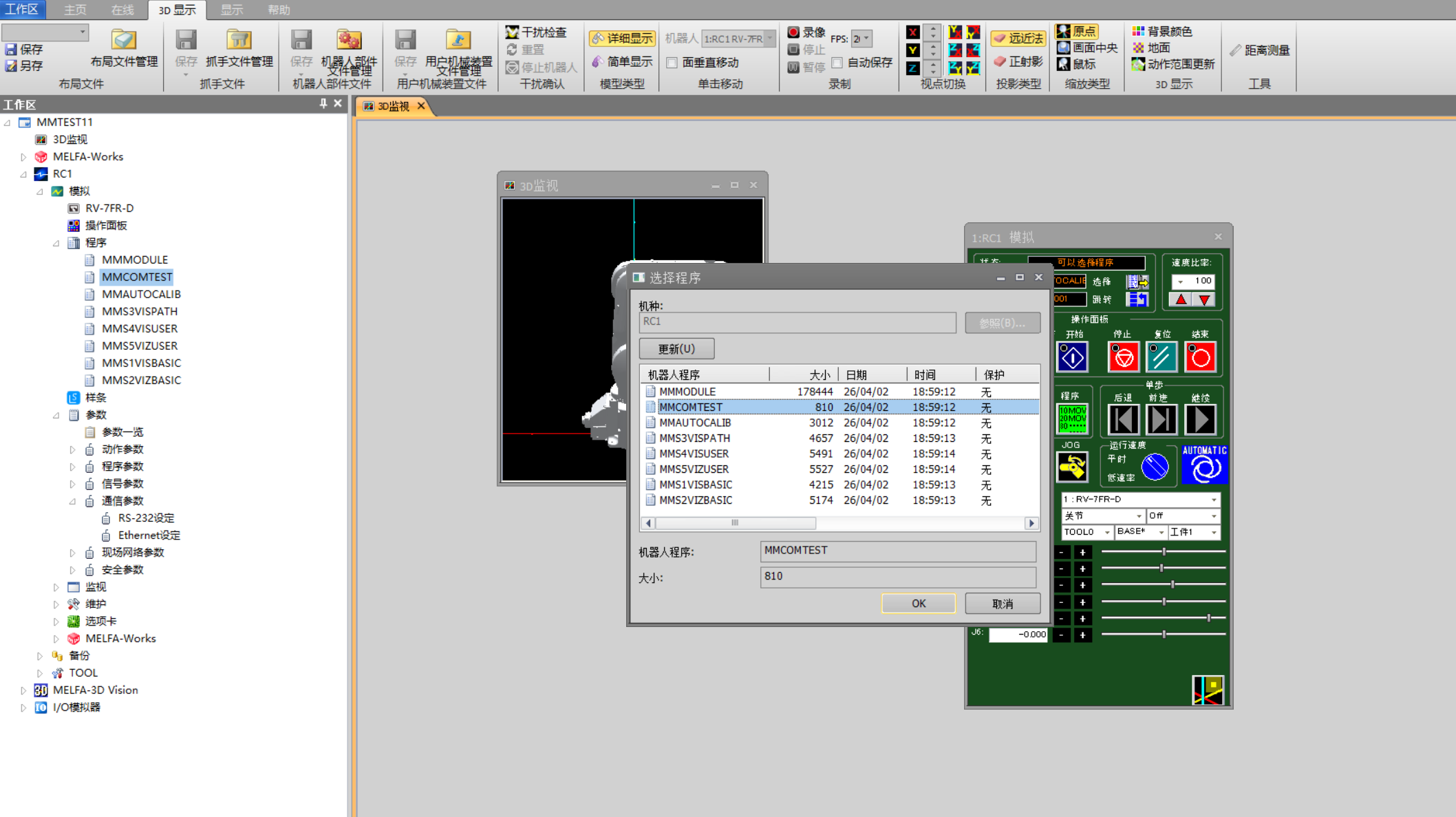Expand the motion parameters tree node
The height and width of the screenshot is (817, 1456).
click(73, 449)
